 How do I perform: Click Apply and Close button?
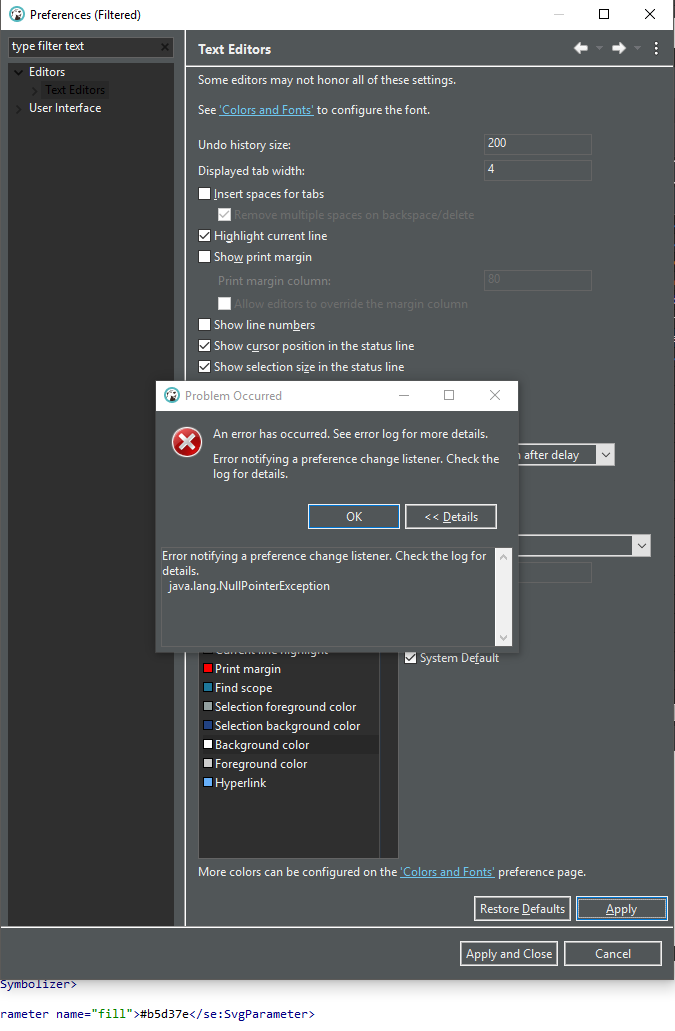(509, 954)
